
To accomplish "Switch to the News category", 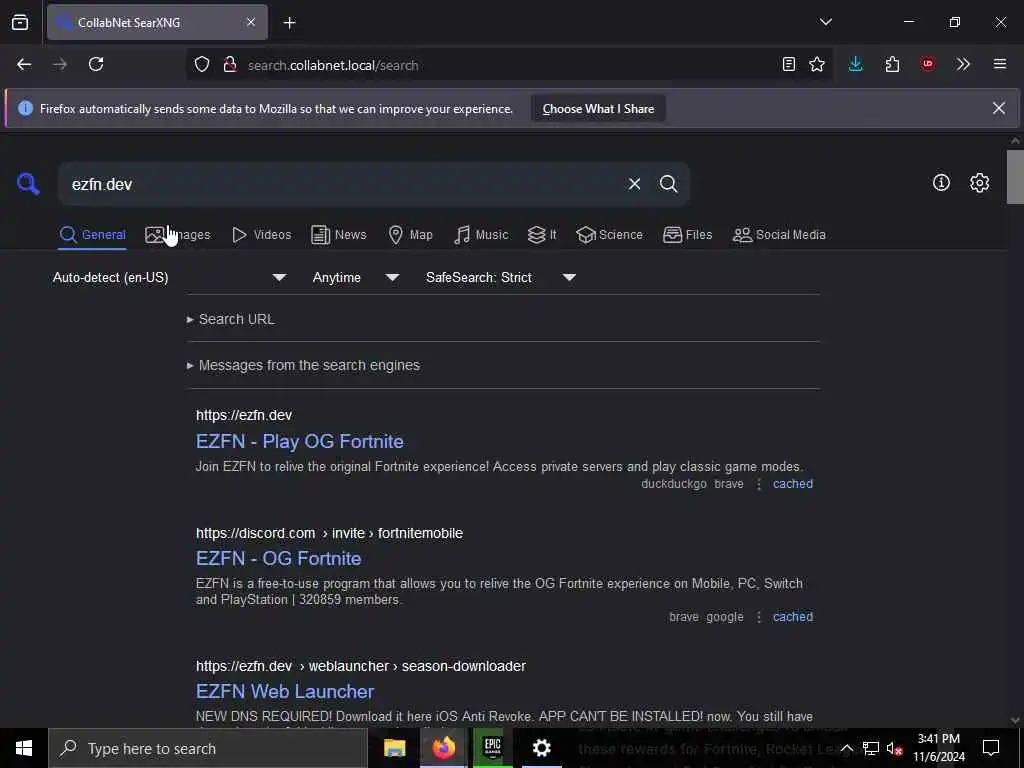I will 338,234.
